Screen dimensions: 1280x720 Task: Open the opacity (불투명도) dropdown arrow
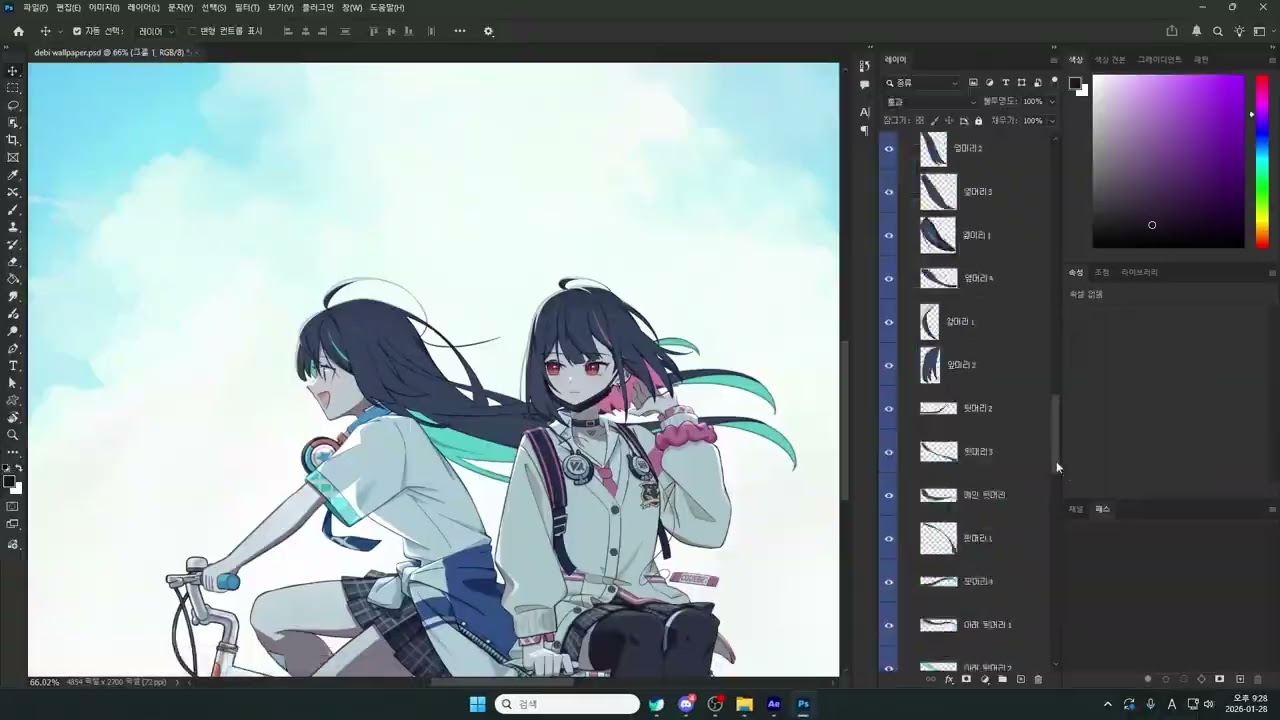[1052, 102]
